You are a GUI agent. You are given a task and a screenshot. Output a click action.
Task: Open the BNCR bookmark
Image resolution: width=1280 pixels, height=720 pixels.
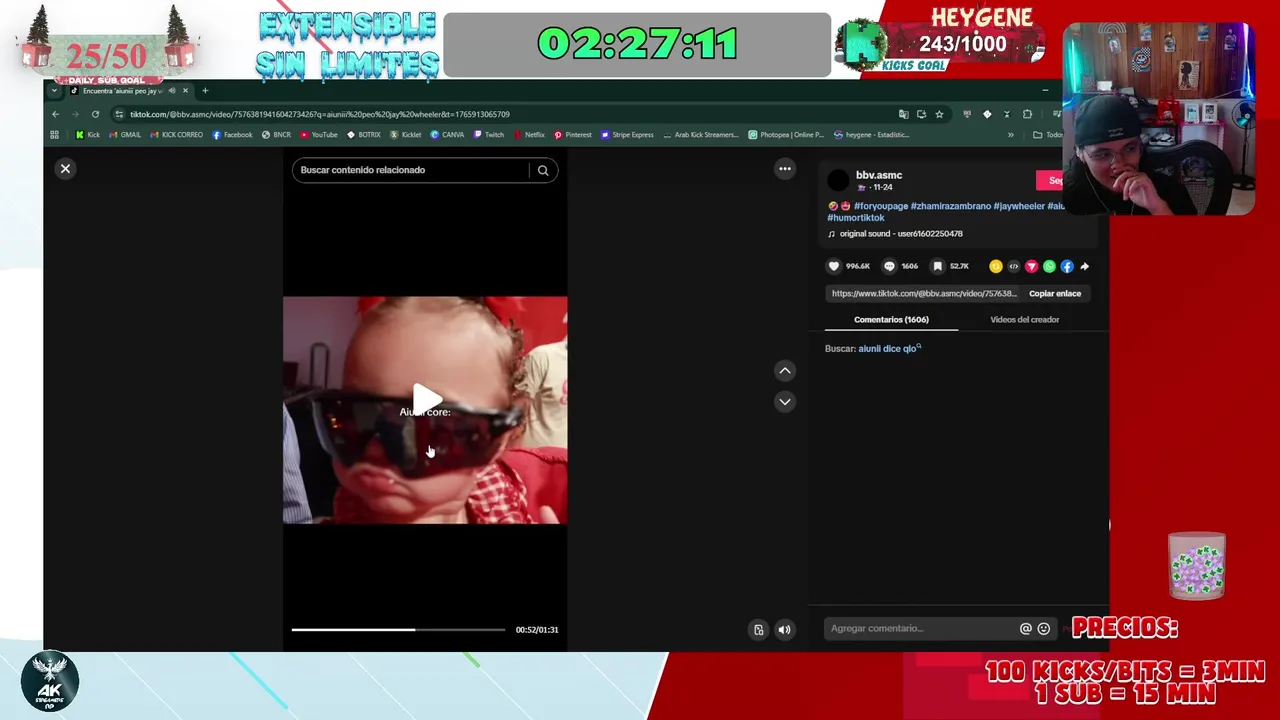276,135
